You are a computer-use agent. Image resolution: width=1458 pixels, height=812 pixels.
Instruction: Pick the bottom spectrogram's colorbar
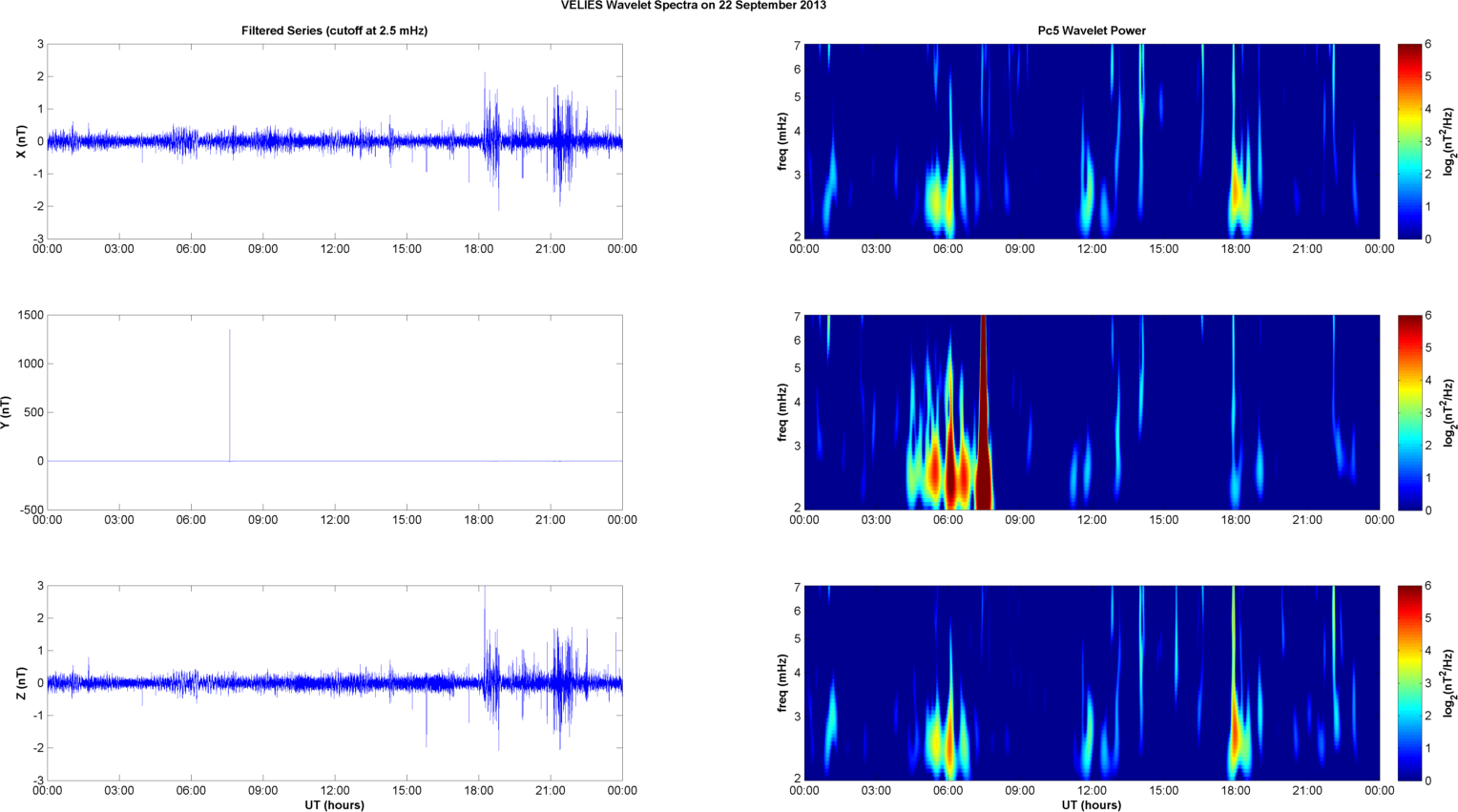click(1409, 683)
